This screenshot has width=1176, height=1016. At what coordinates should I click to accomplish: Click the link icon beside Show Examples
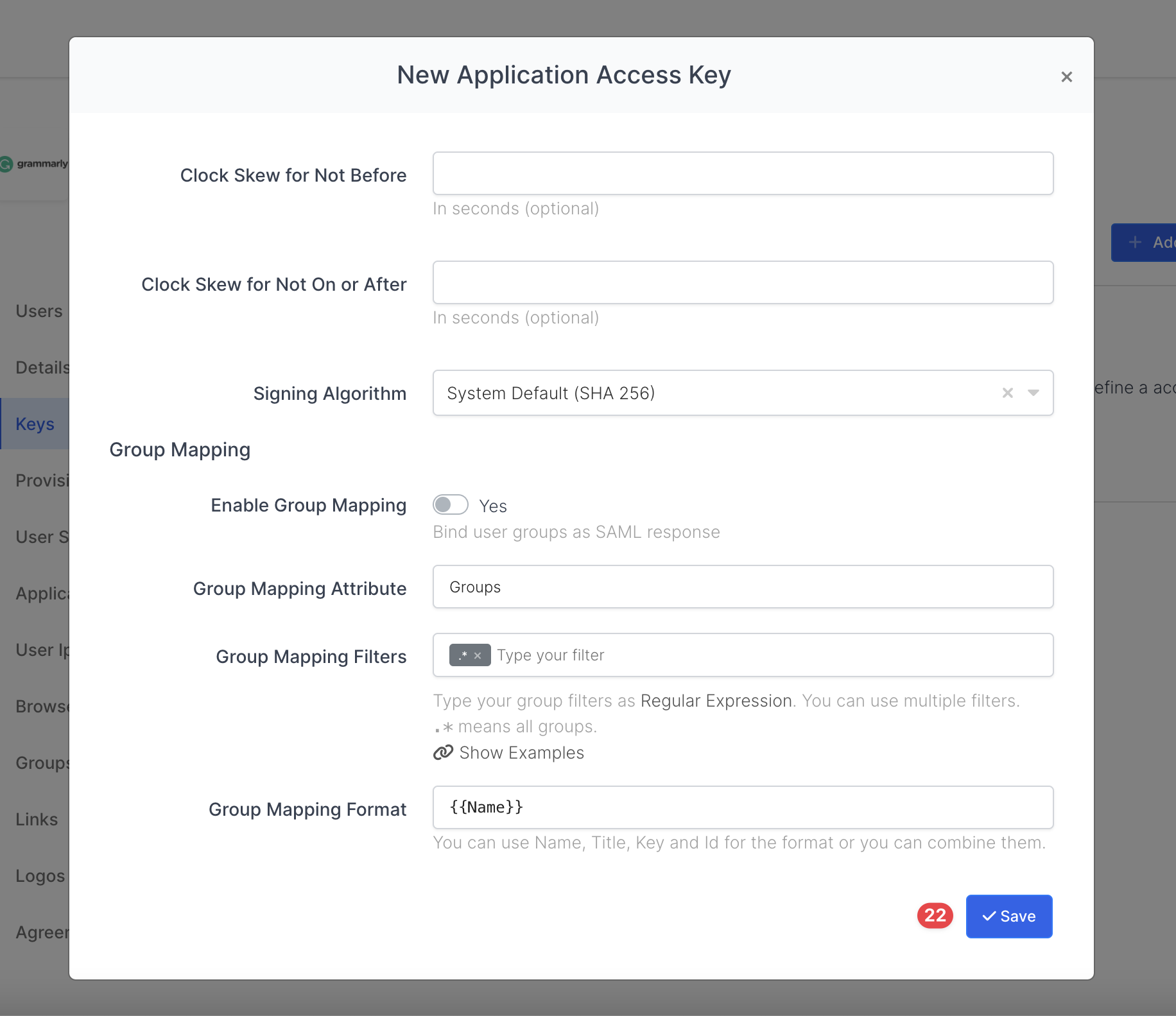tap(443, 753)
